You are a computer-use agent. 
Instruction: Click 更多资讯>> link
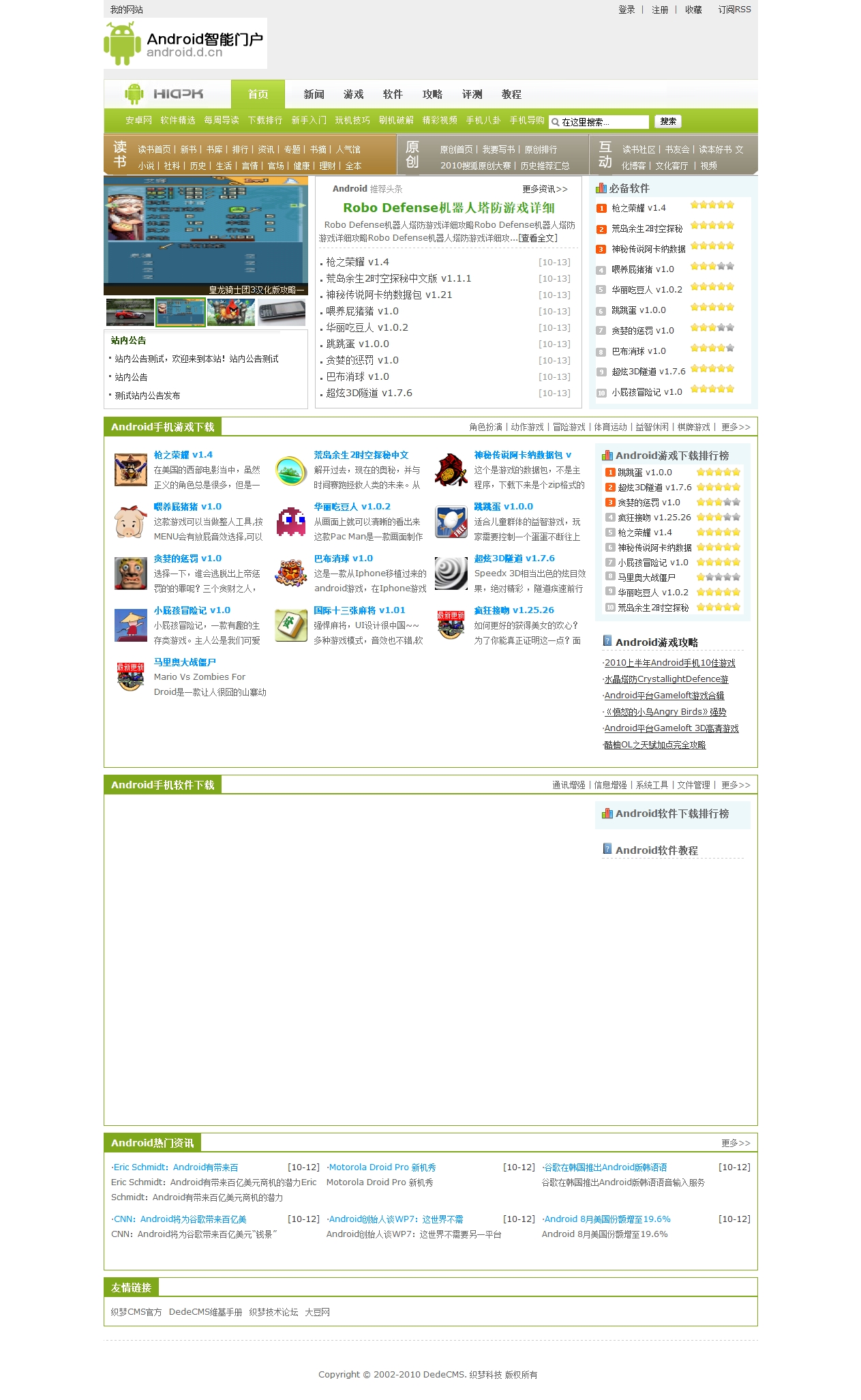[x=545, y=189]
